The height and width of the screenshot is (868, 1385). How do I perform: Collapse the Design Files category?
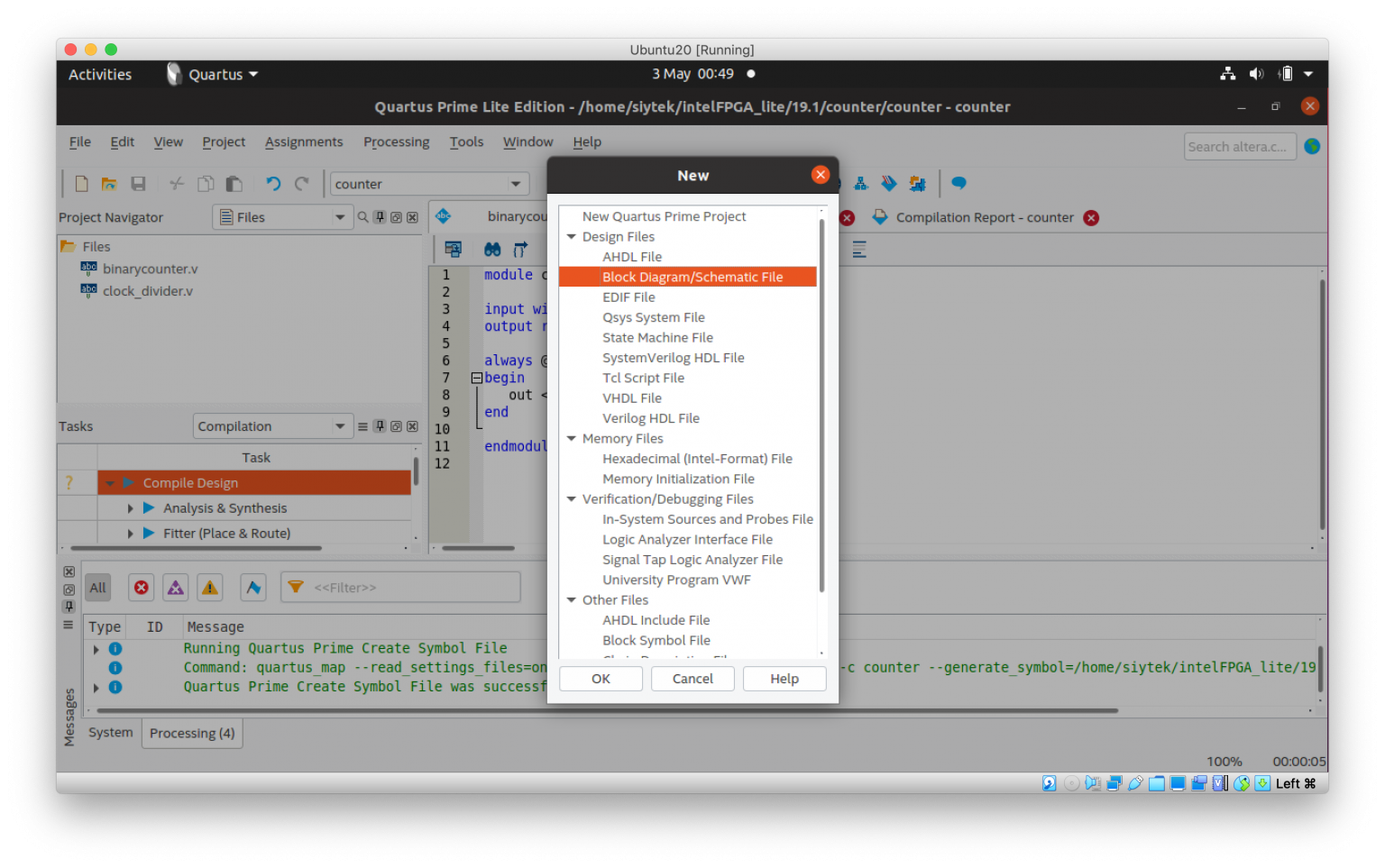coord(572,236)
